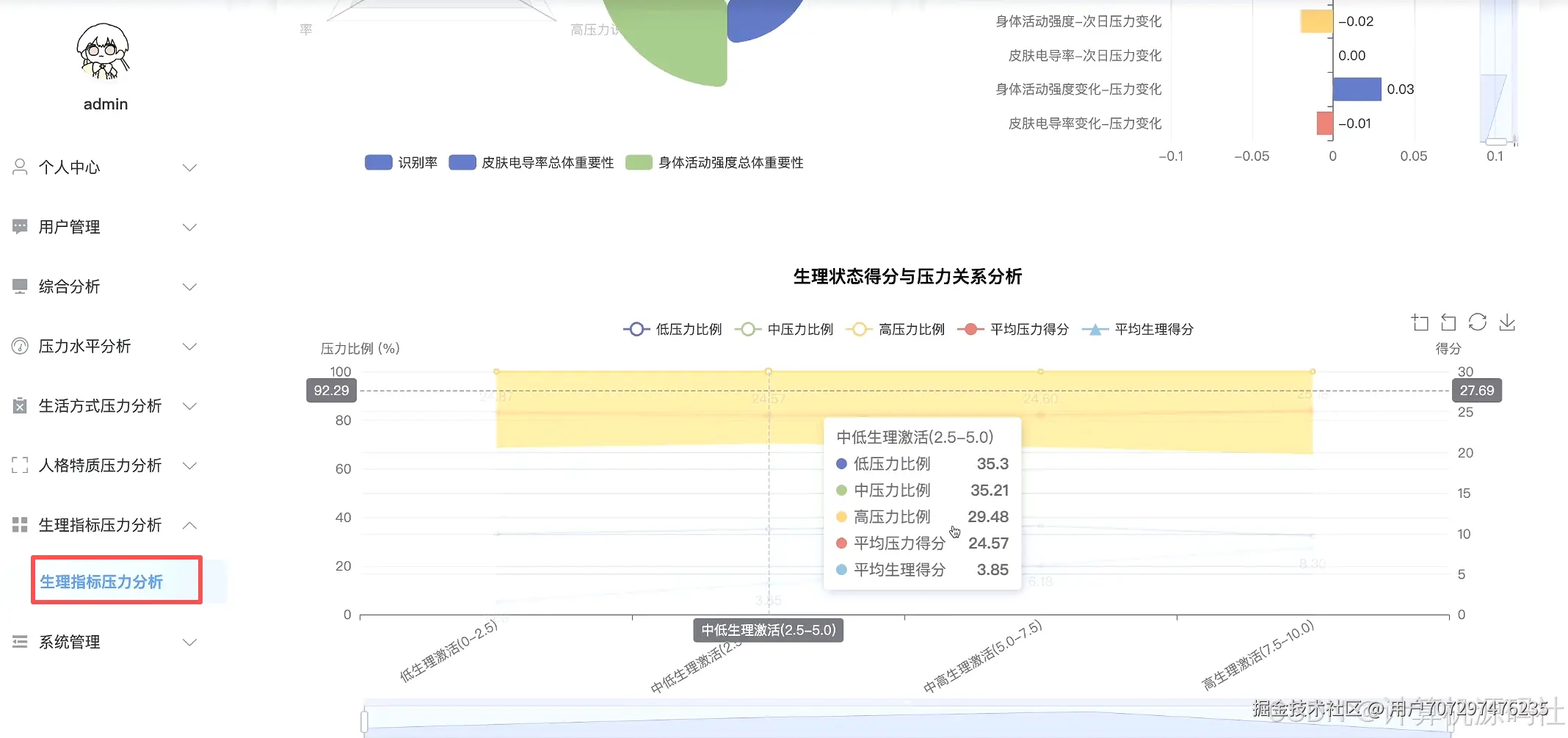Click the admin avatar picture
The image size is (1568, 738).
pyautogui.click(x=103, y=51)
